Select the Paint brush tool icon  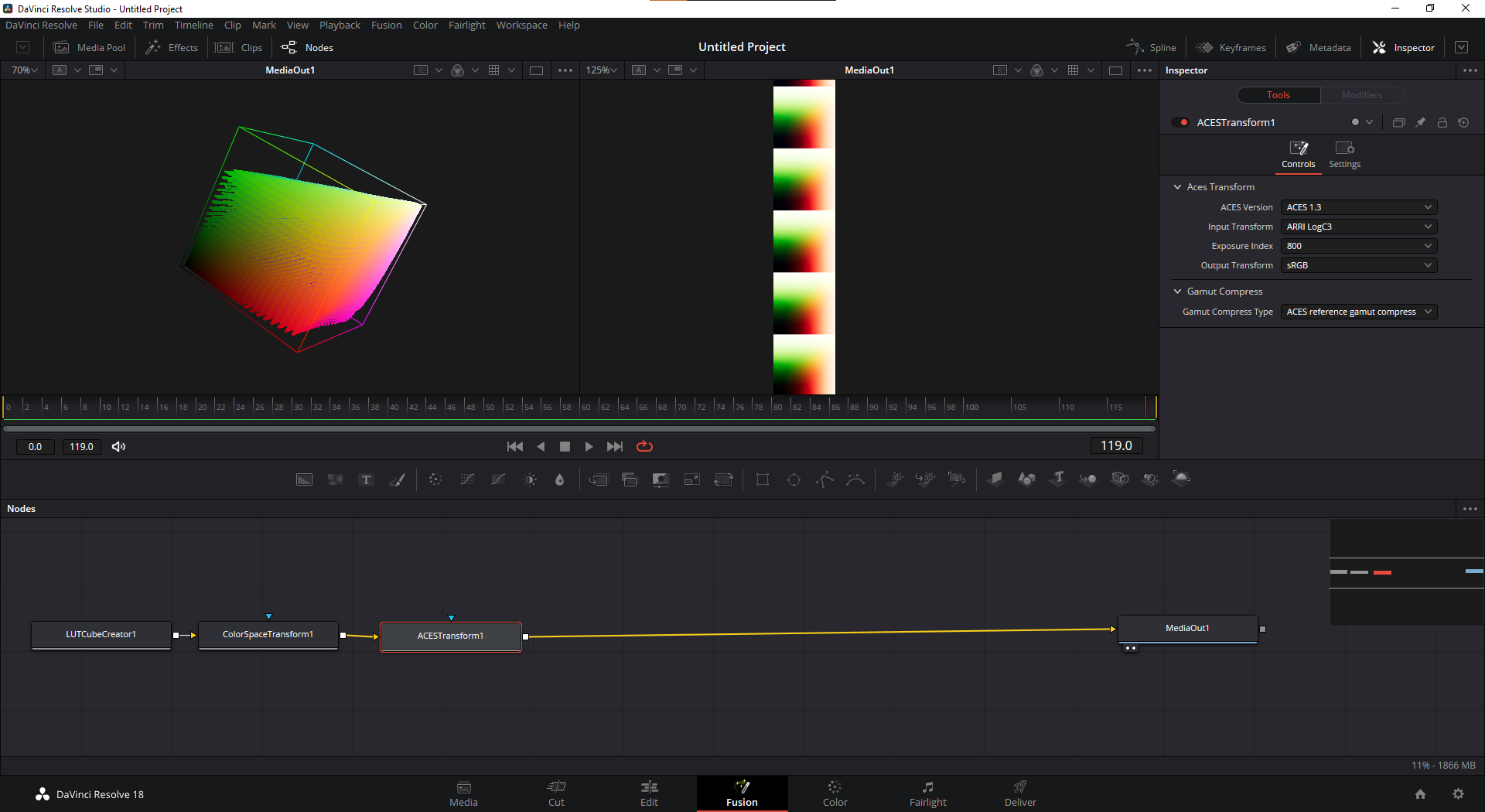397,480
